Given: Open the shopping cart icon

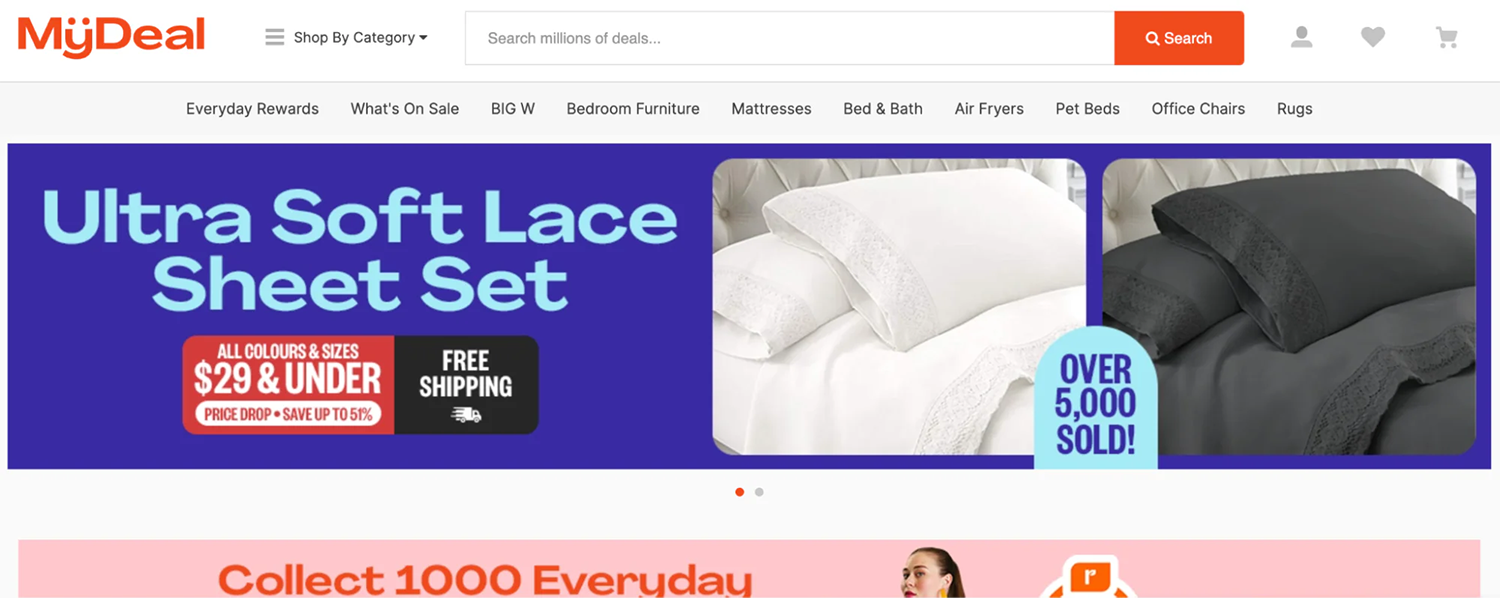Looking at the screenshot, I should (x=1447, y=38).
